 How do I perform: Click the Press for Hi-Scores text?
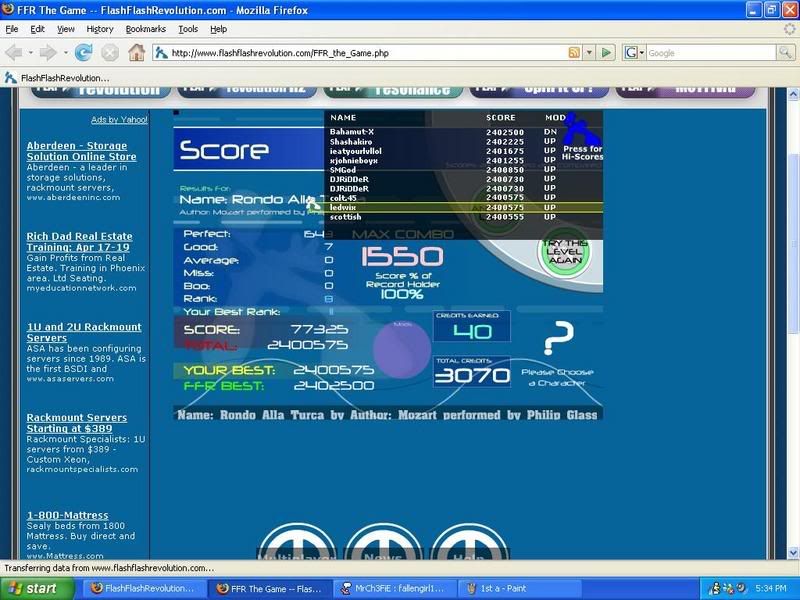click(x=583, y=153)
